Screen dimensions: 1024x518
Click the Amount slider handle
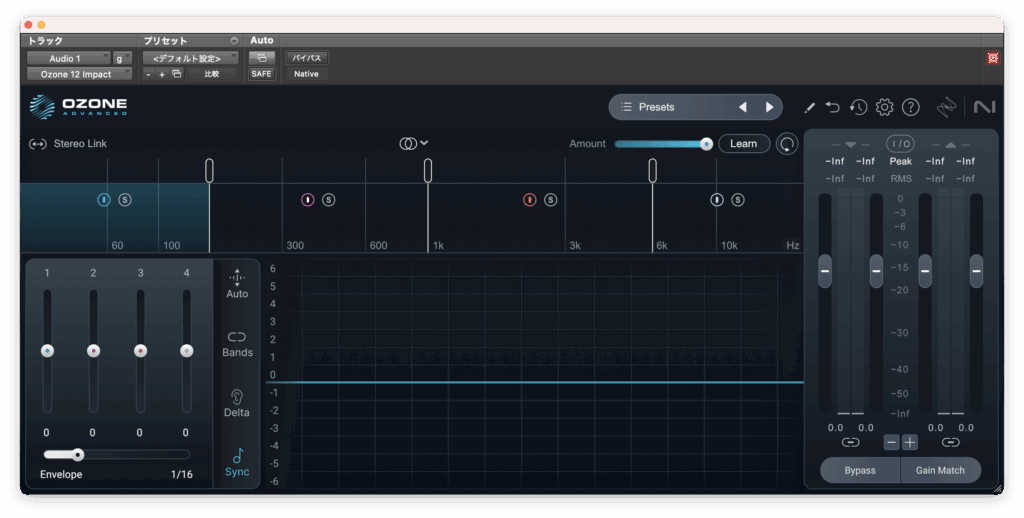pyautogui.click(x=706, y=144)
